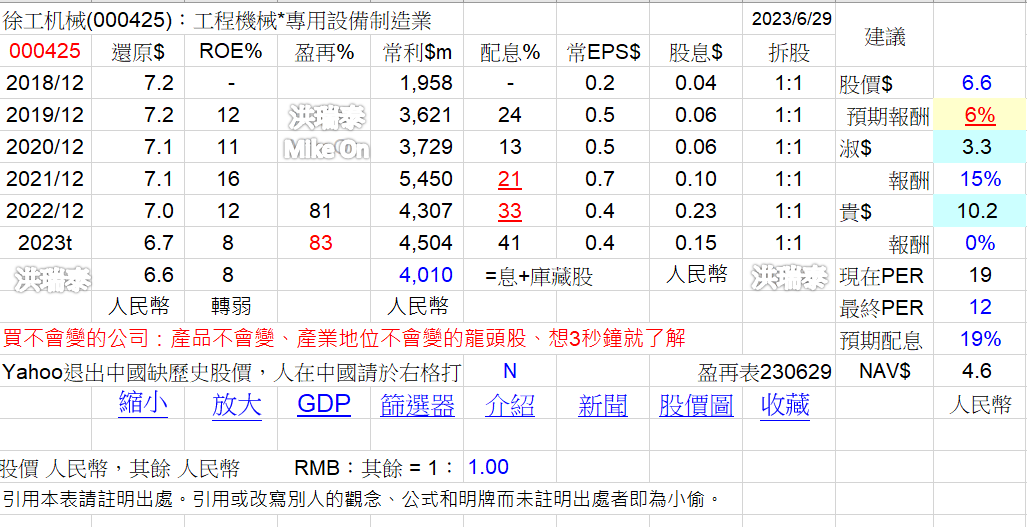Select the 2020/12 row label

(x=45, y=147)
